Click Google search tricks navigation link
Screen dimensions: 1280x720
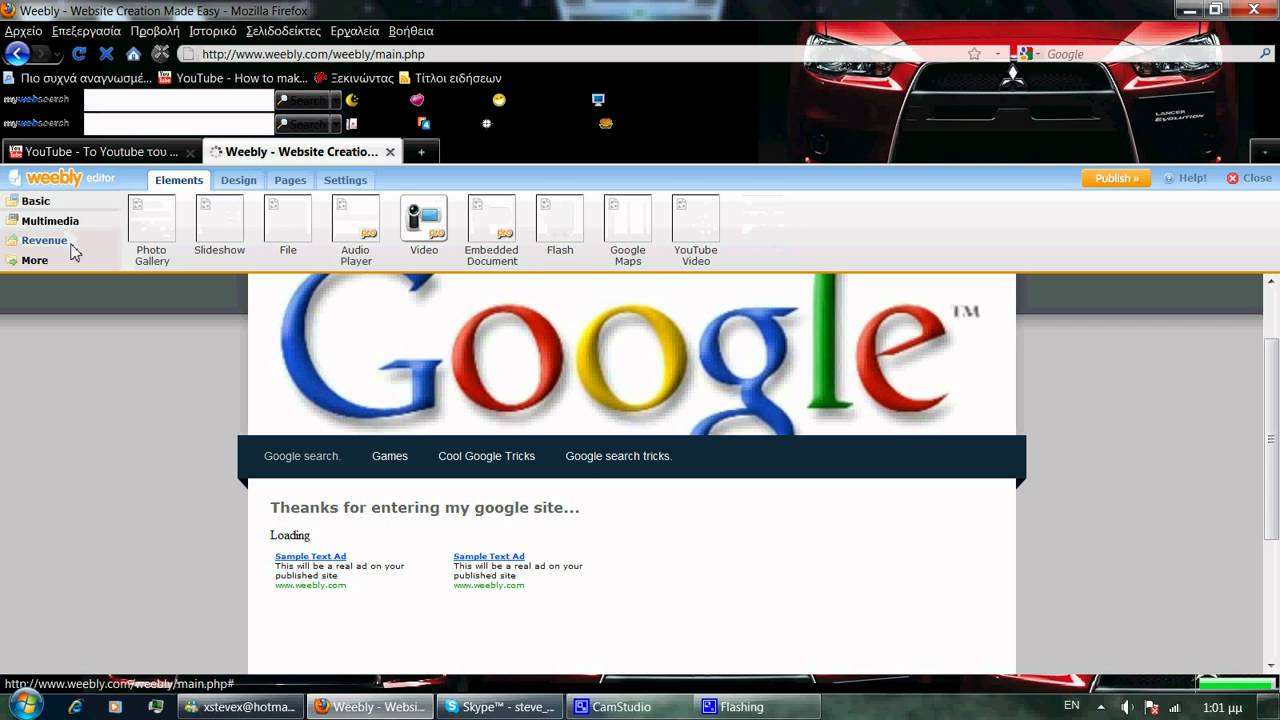click(619, 456)
